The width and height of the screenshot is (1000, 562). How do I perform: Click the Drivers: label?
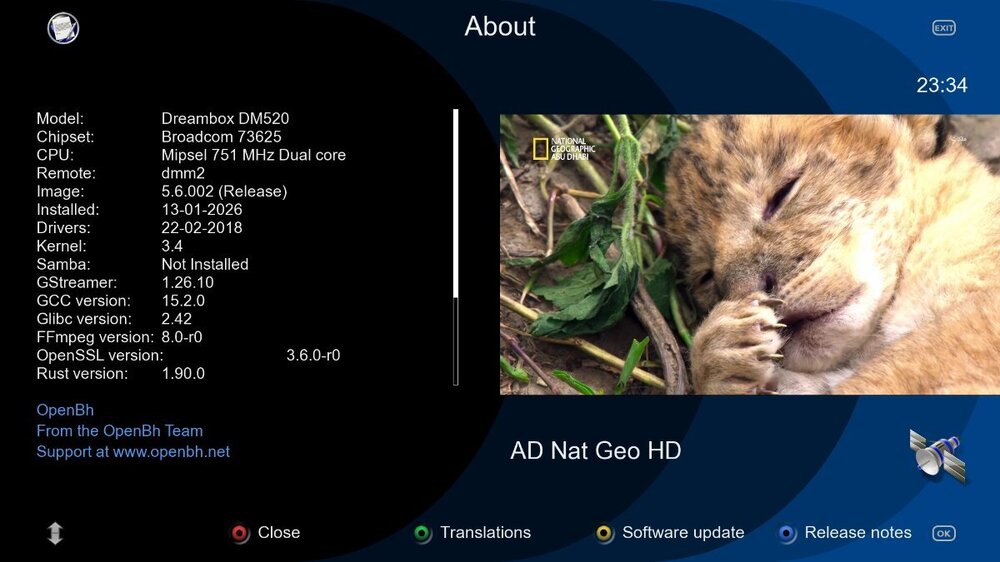63,228
